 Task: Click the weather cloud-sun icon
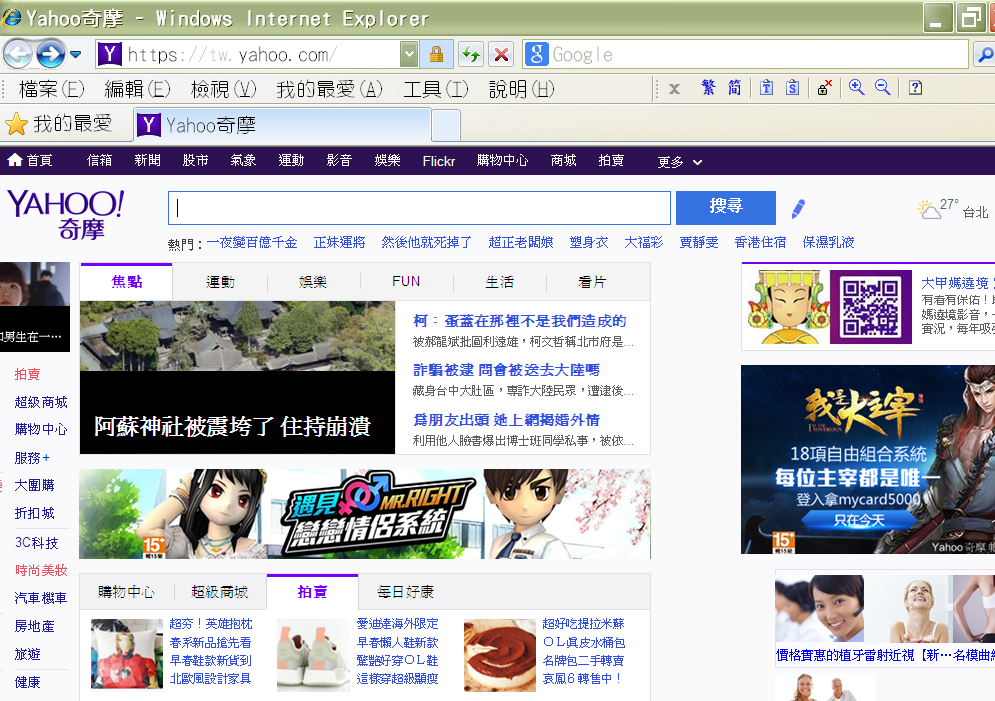(929, 209)
